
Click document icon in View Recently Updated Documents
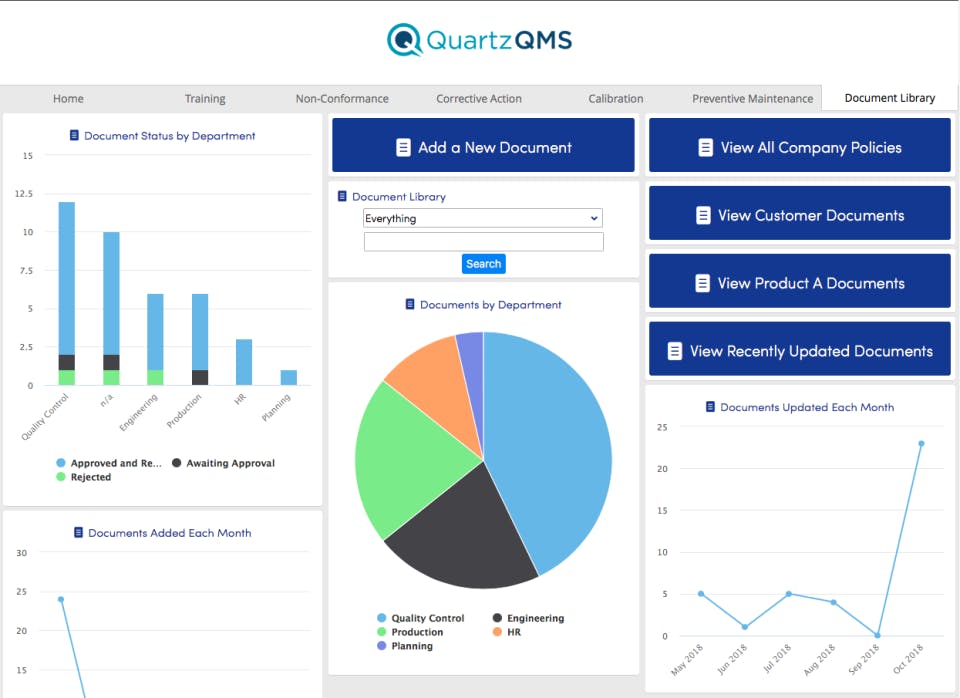(x=675, y=351)
